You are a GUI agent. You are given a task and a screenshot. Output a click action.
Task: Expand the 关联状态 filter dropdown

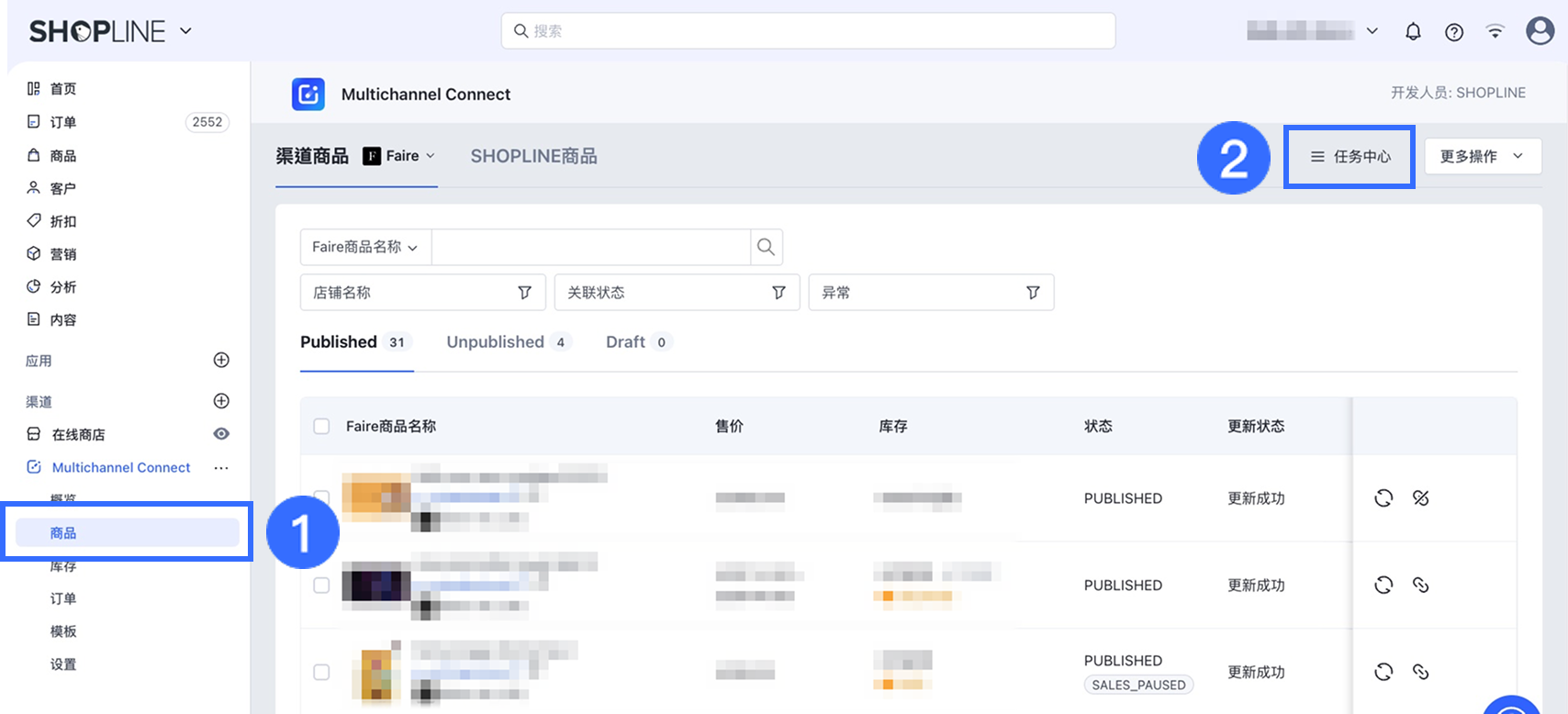point(677,293)
